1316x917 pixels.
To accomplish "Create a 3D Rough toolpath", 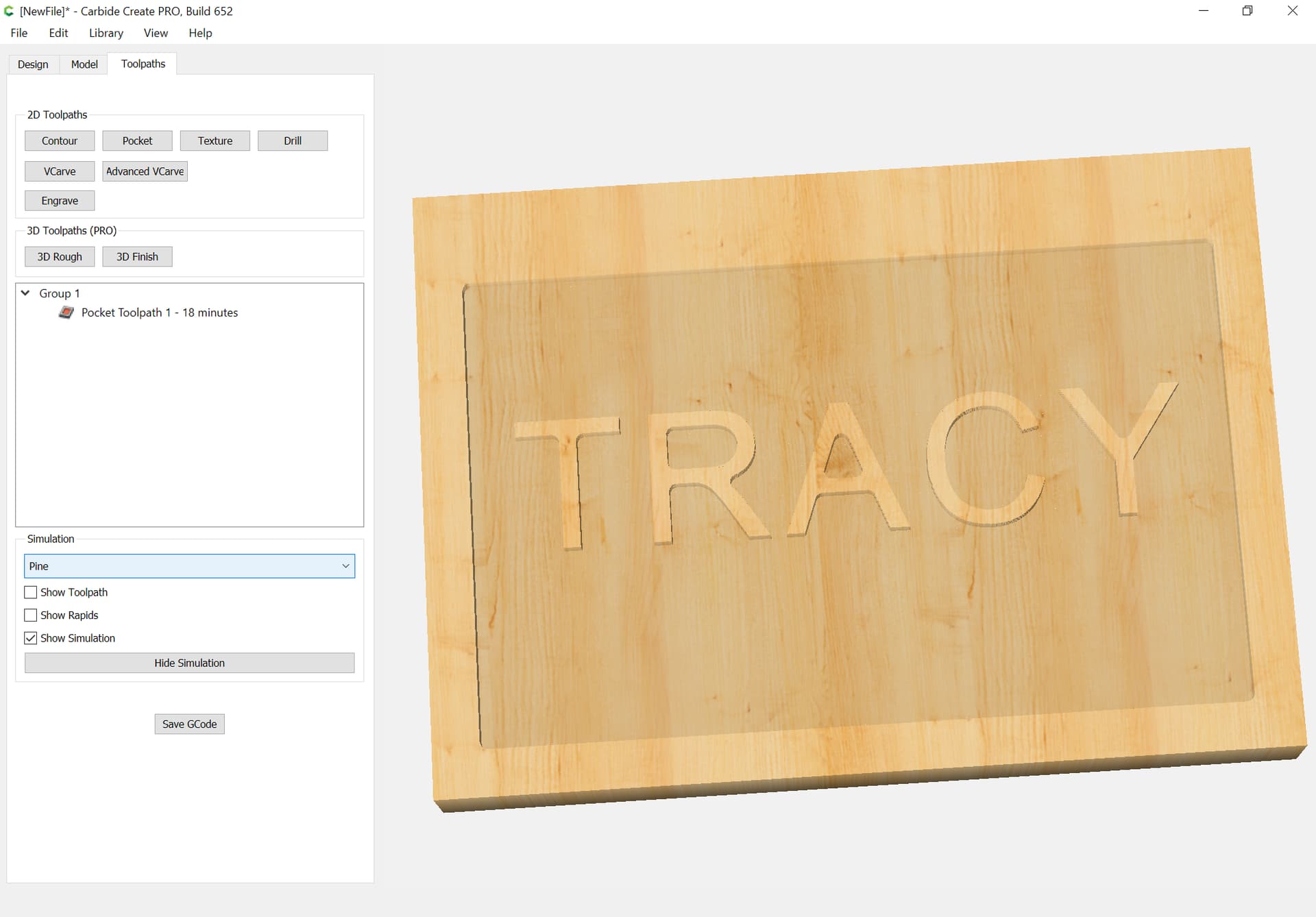I will pyautogui.click(x=60, y=256).
